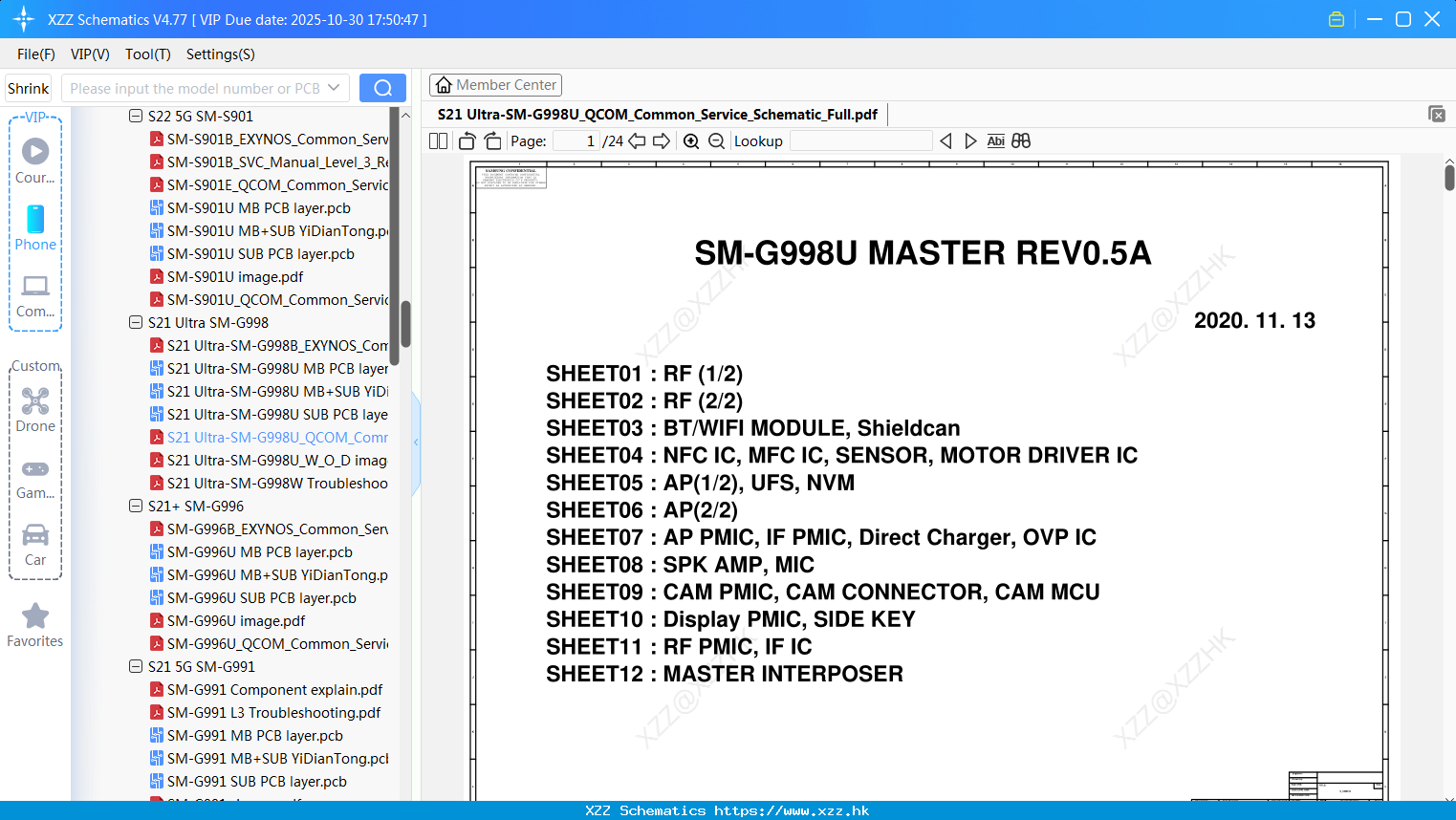Collapse the S21 Ultra SM-G998 folder

pos(136,322)
